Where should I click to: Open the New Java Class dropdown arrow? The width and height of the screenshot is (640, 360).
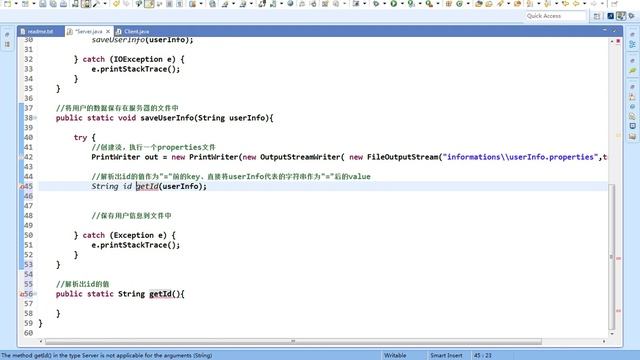point(468,4)
